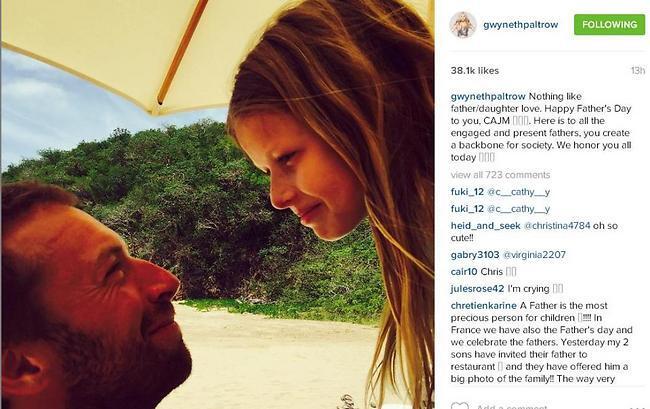
Task: View the 38.1k likes list
Action: [x=475, y=71]
